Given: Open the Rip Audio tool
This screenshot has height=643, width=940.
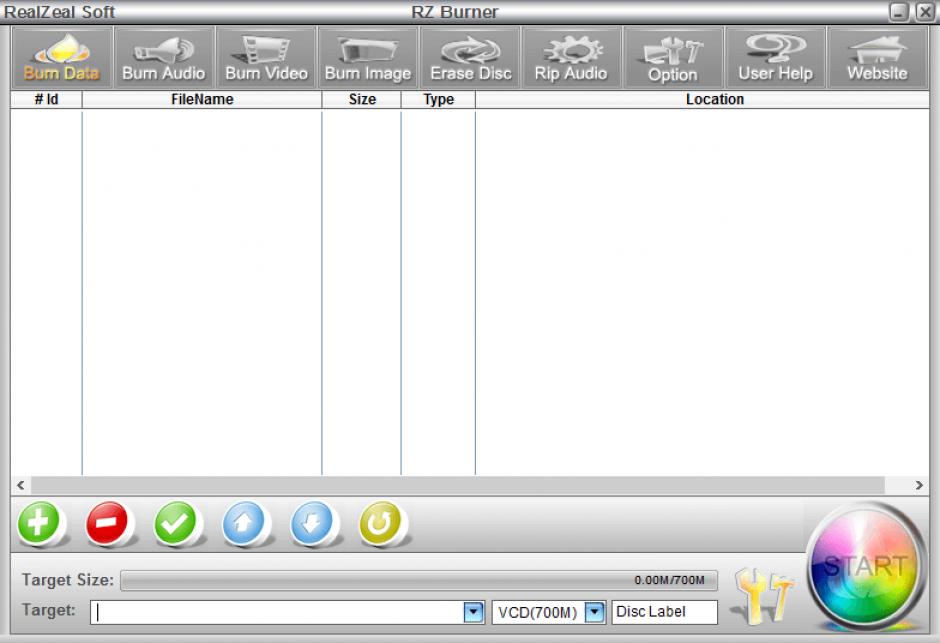Looking at the screenshot, I should pyautogui.click(x=571, y=58).
